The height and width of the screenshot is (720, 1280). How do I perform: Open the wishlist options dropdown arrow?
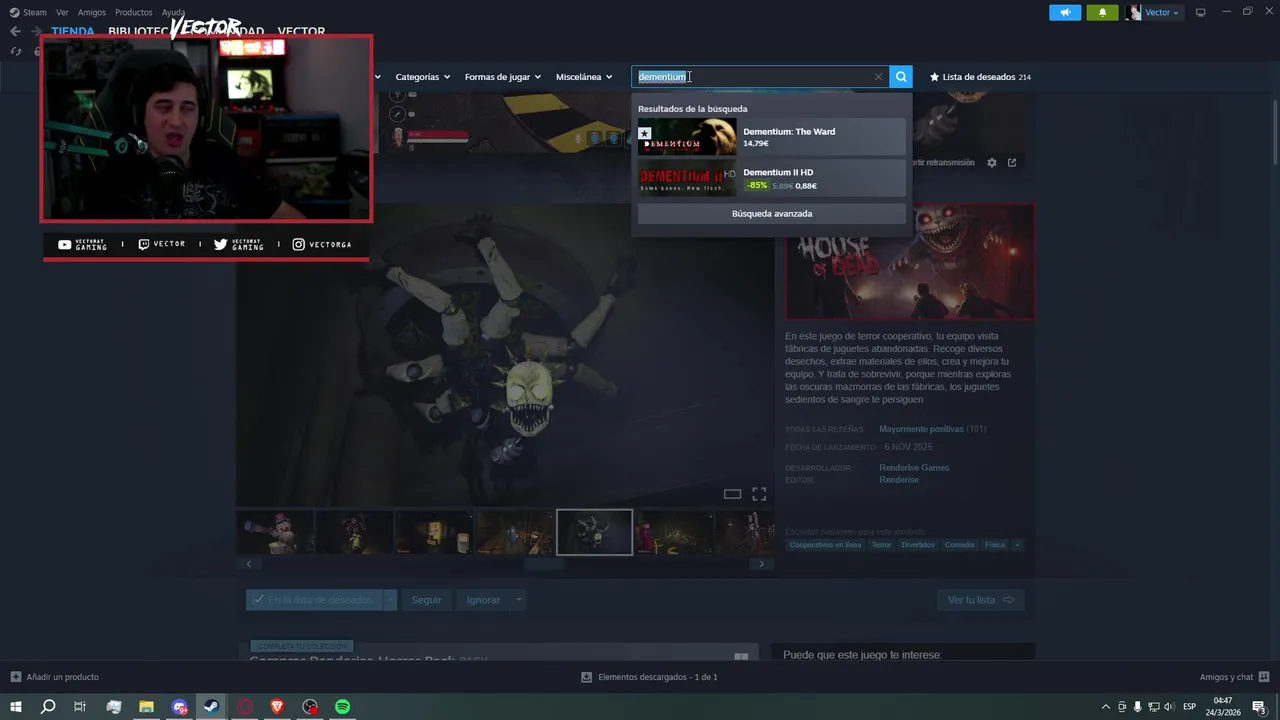[390, 600]
